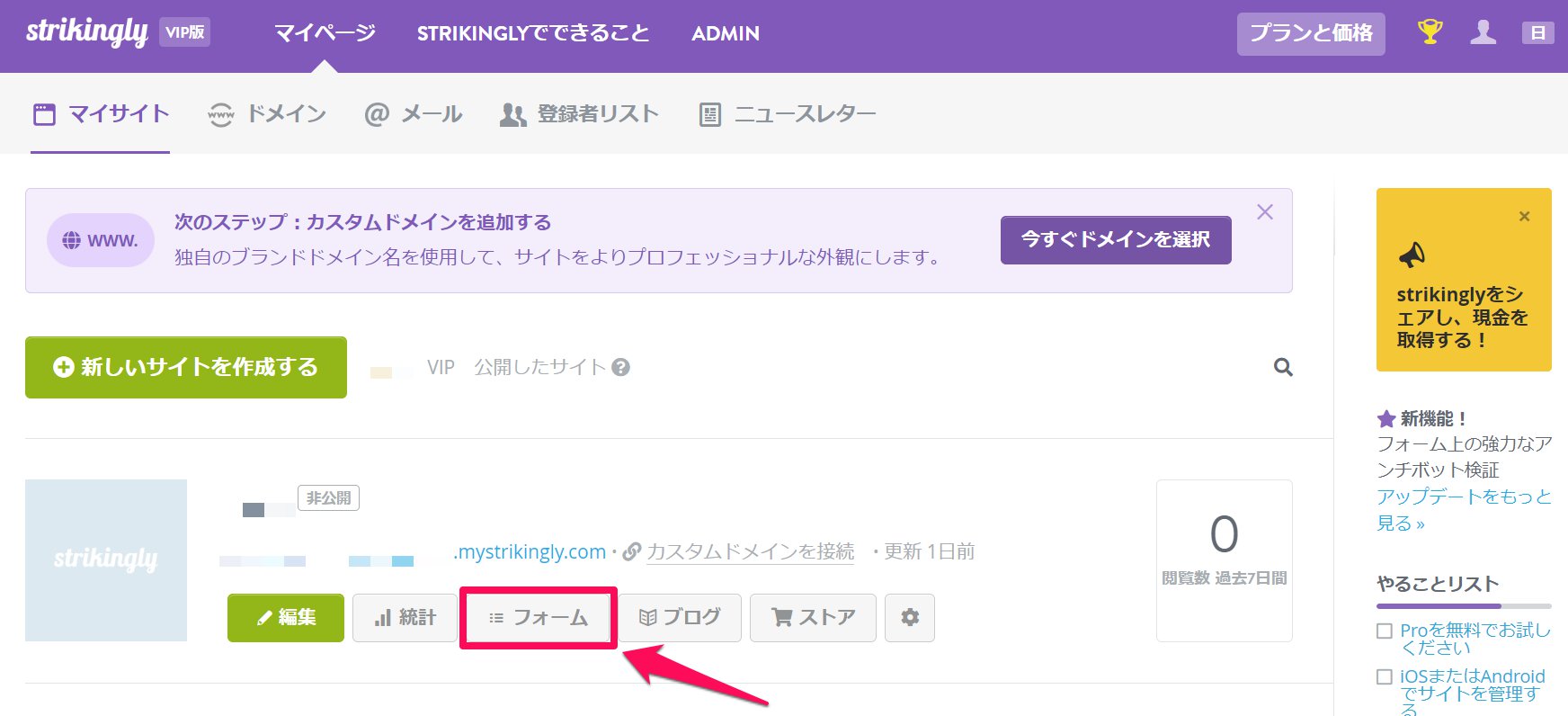Click アップデートをもっと見る link
The width and height of the screenshot is (1568, 716).
1464,510
